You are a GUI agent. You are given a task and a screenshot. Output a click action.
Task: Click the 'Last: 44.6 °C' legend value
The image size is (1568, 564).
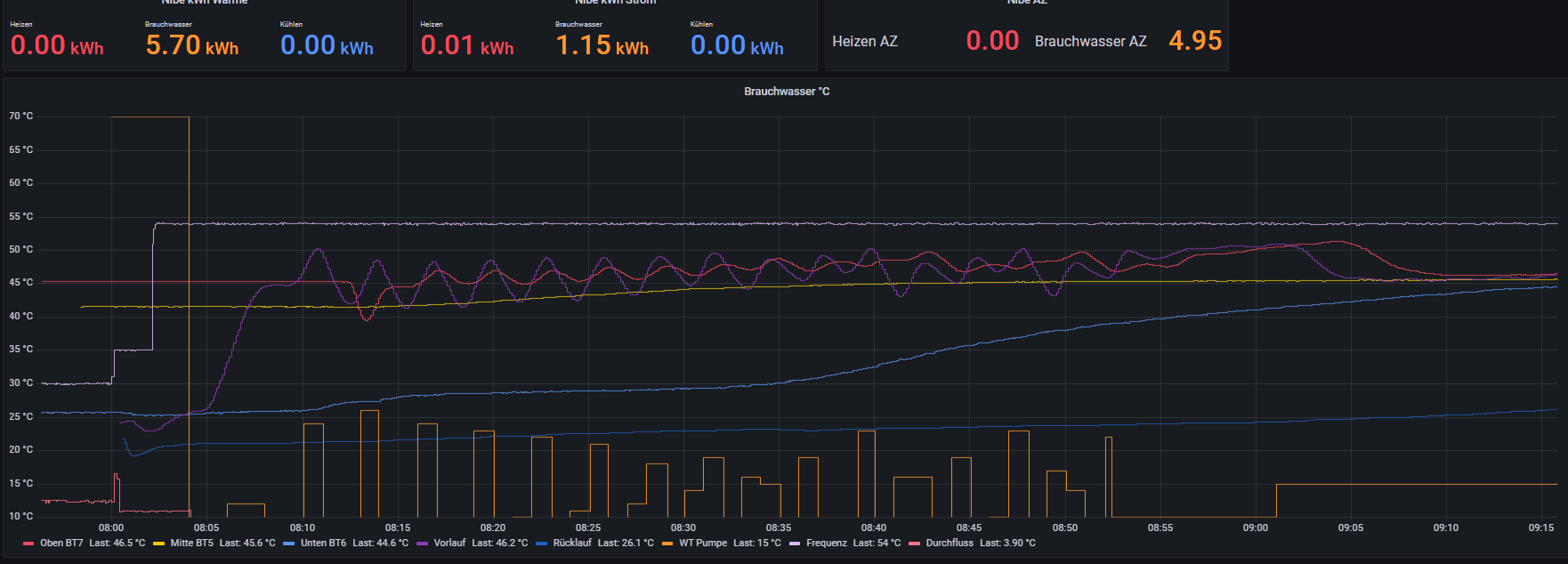[x=381, y=543]
